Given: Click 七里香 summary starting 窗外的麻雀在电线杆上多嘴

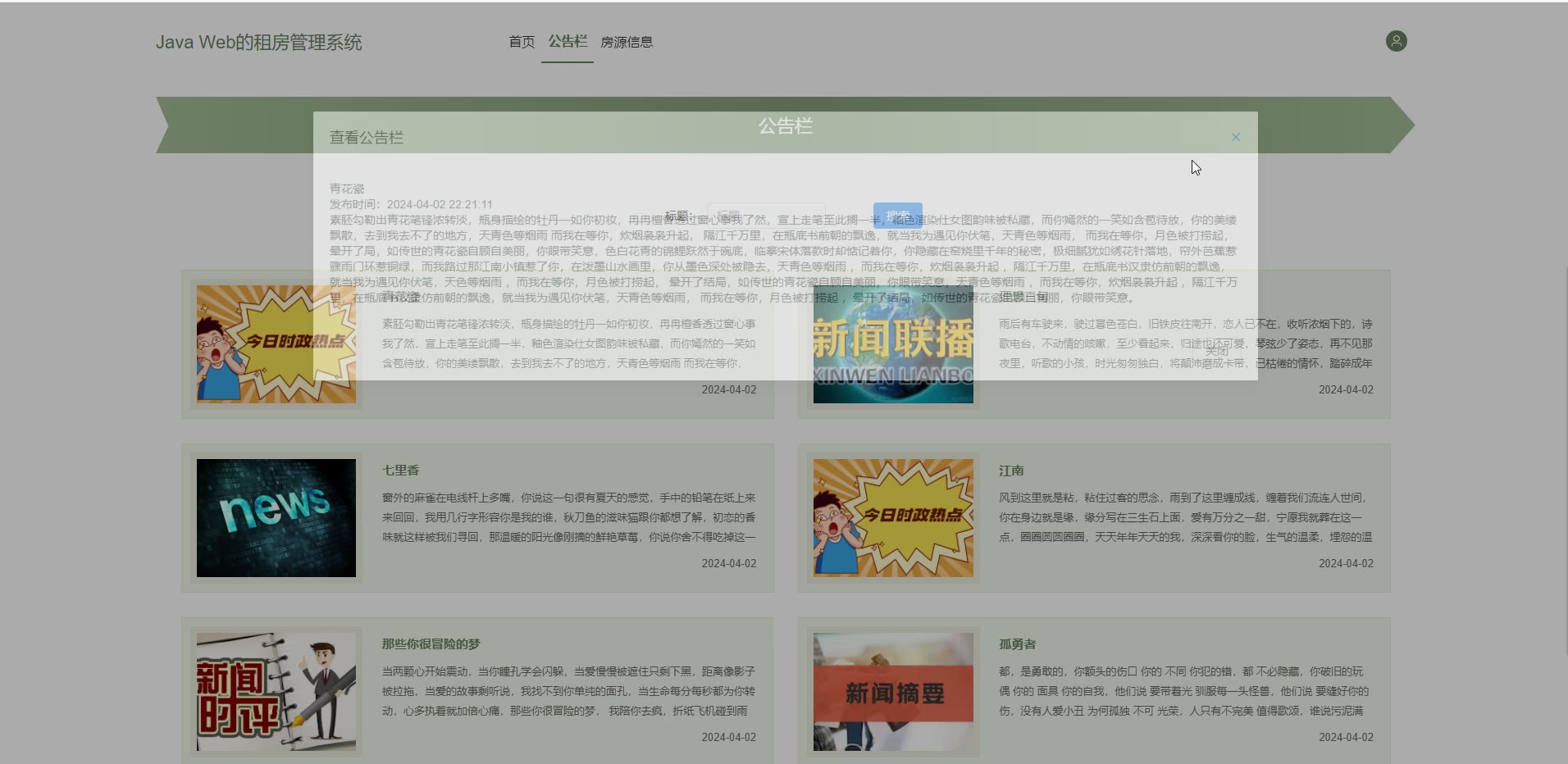Looking at the screenshot, I should (x=569, y=517).
